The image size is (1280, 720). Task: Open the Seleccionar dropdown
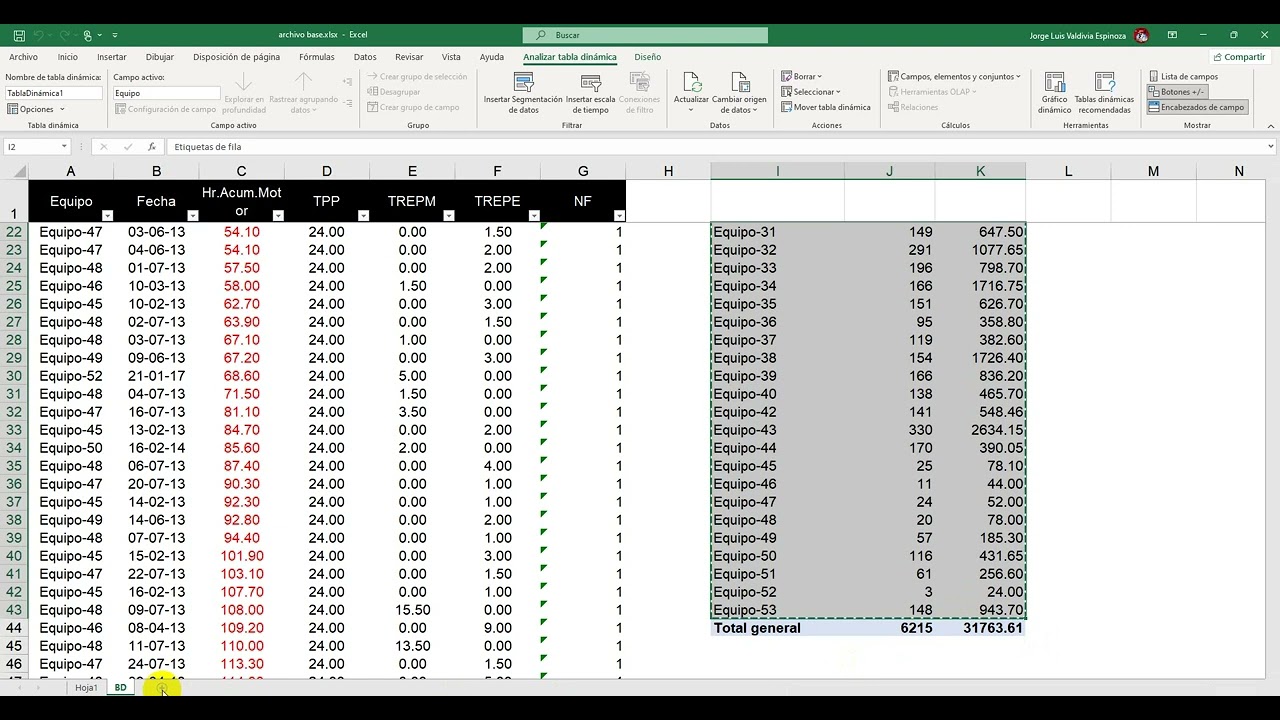810,92
